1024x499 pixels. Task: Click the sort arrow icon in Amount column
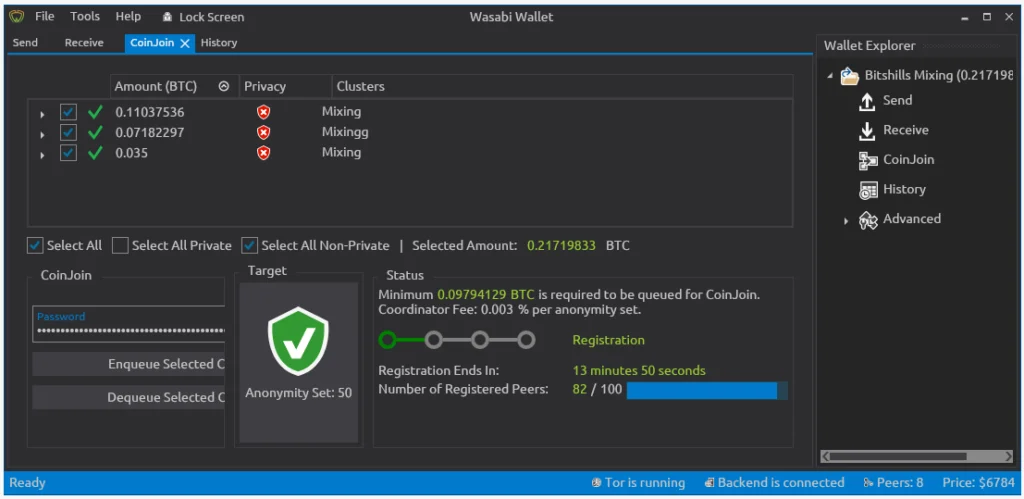point(224,86)
